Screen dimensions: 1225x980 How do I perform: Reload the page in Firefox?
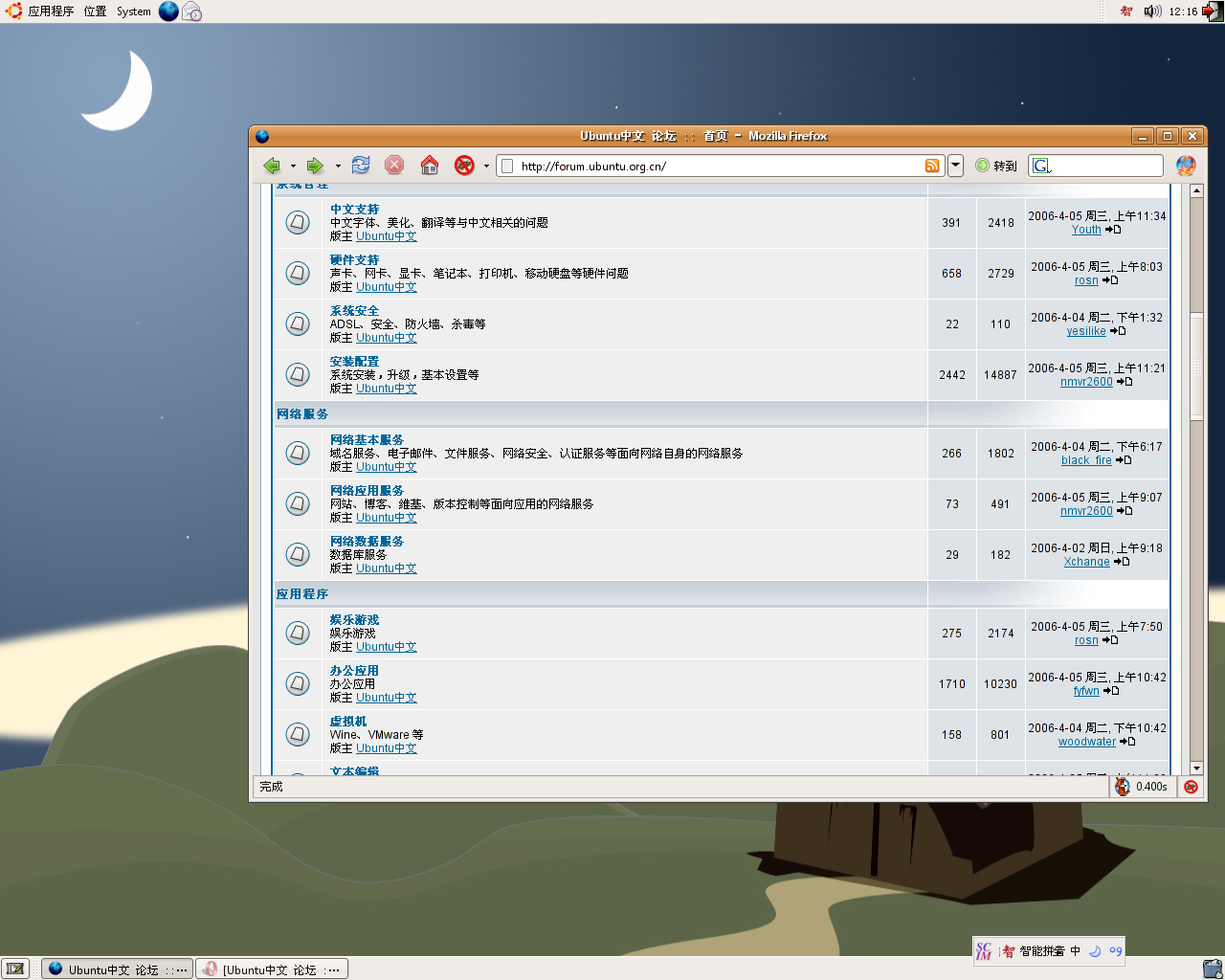click(361, 166)
